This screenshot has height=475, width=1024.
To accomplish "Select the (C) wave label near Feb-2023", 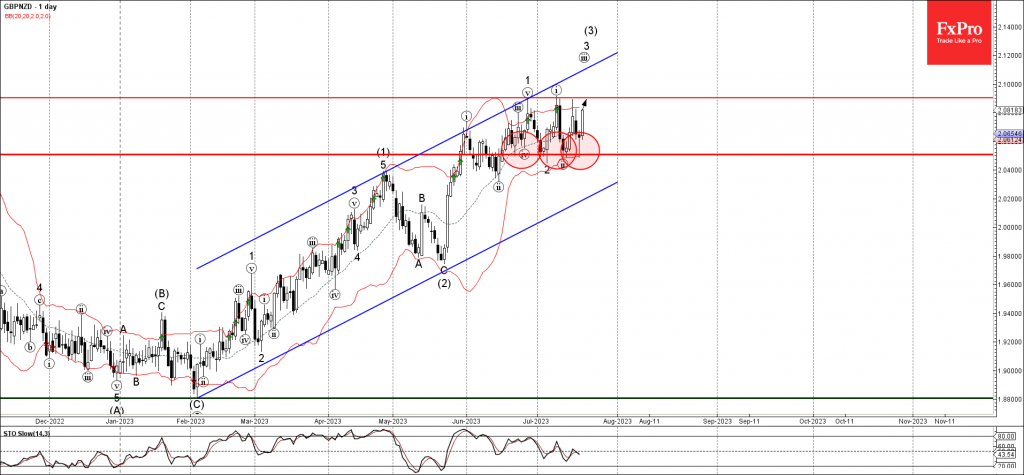I will (195, 405).
